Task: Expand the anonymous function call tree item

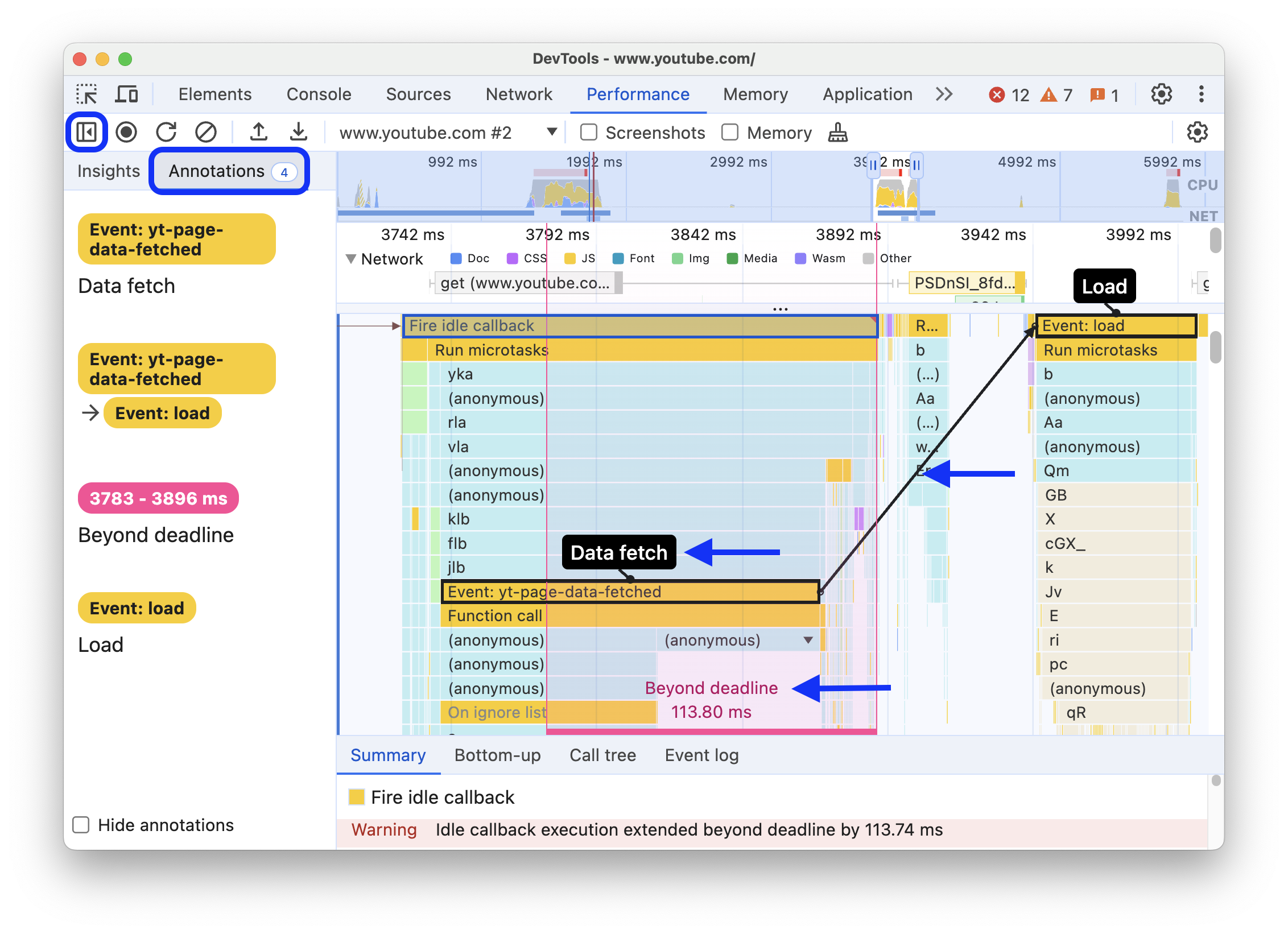Action: [805, 639]
